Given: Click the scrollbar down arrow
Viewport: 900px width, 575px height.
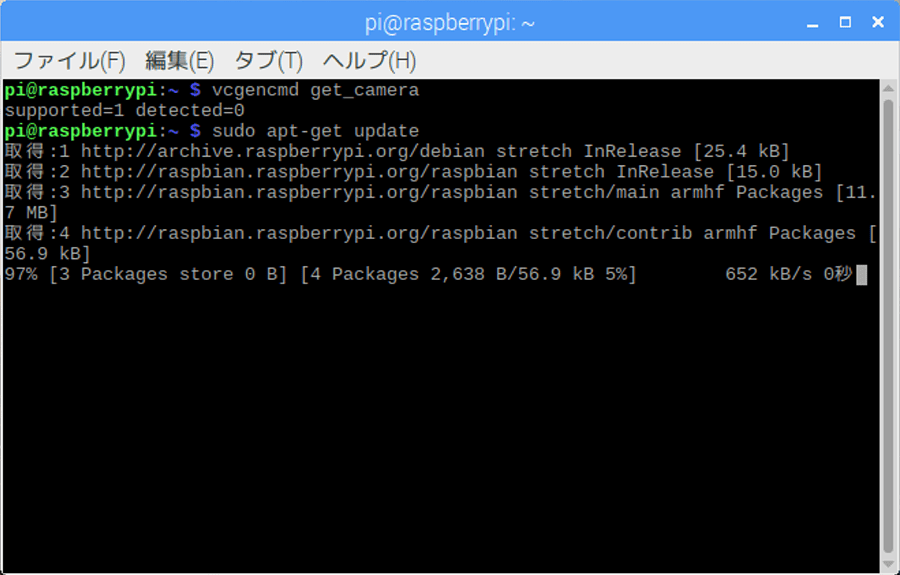Looking at the screenshot, I should click(889, 566).
